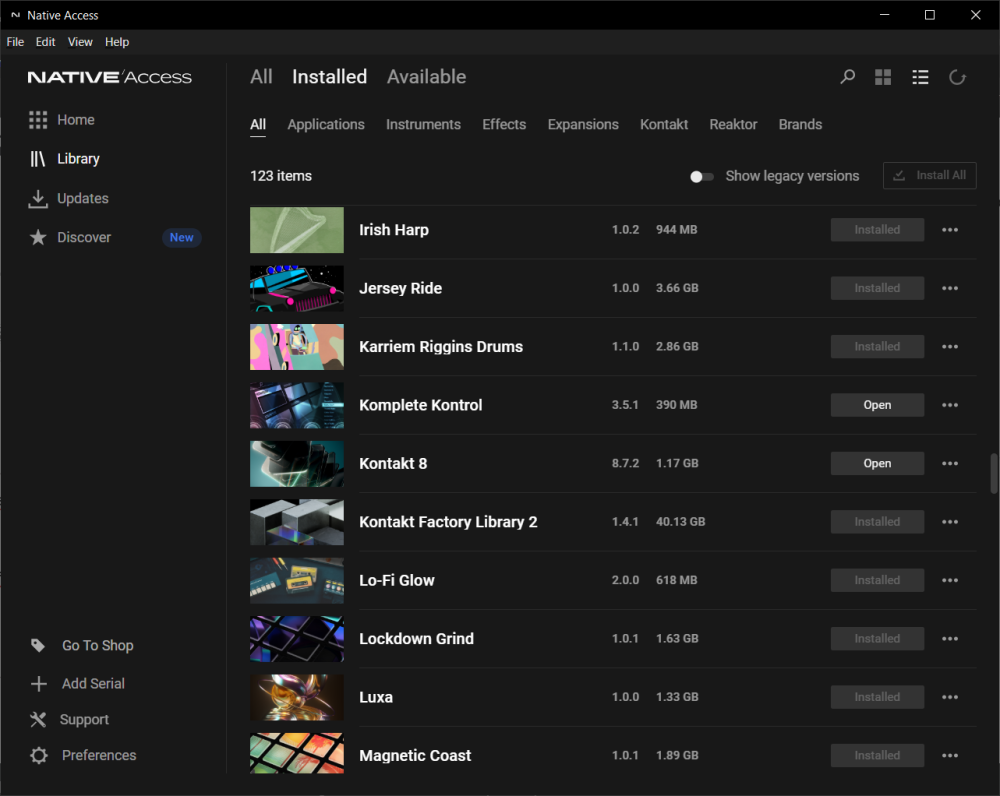Switch to grid view icon
The width and height of the screenshot is (1000, 796).
(x=883, y=77)
